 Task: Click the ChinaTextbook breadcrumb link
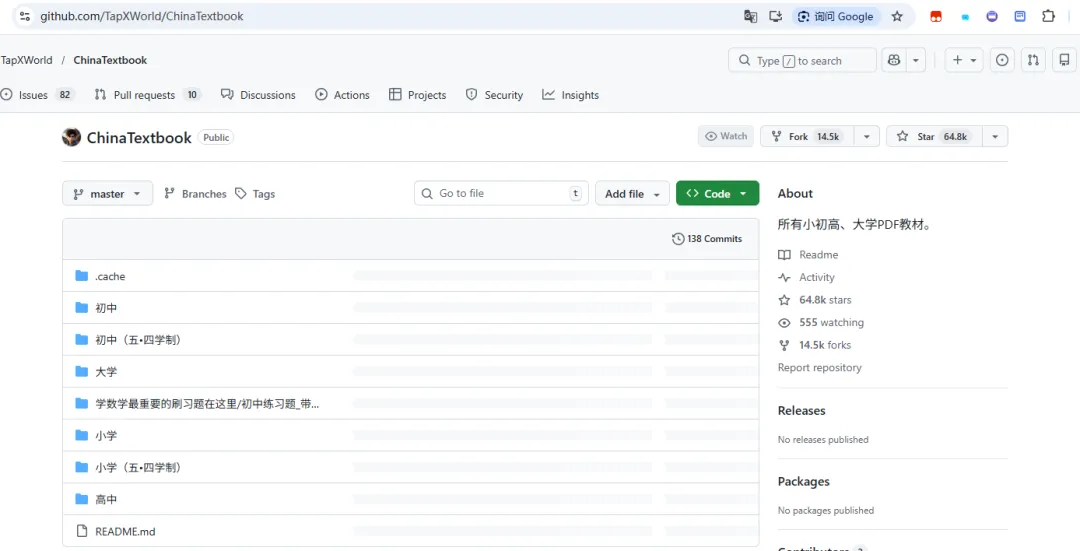[110, 60]
